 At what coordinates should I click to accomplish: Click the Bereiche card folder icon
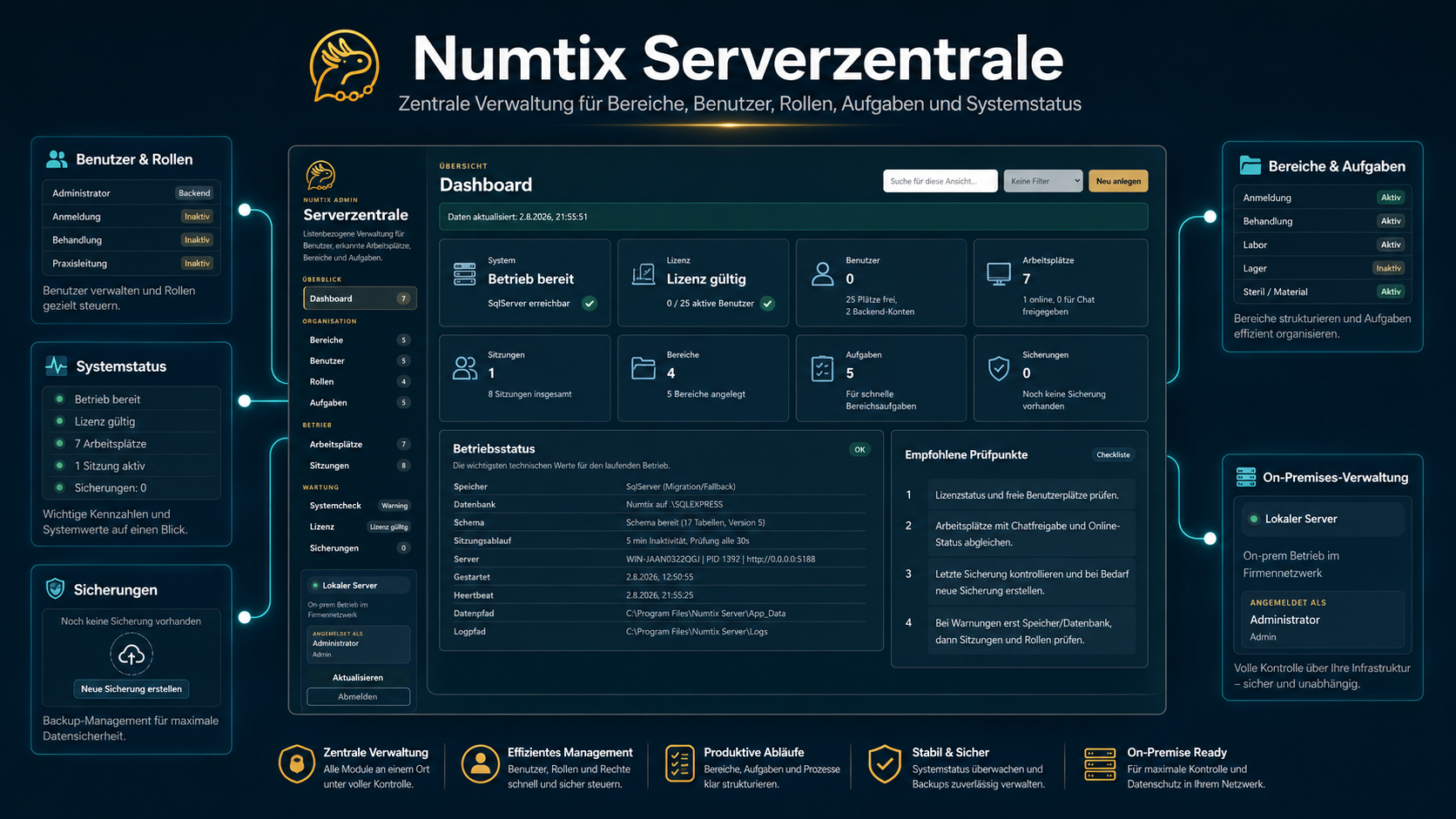click(x=644, y=368)
